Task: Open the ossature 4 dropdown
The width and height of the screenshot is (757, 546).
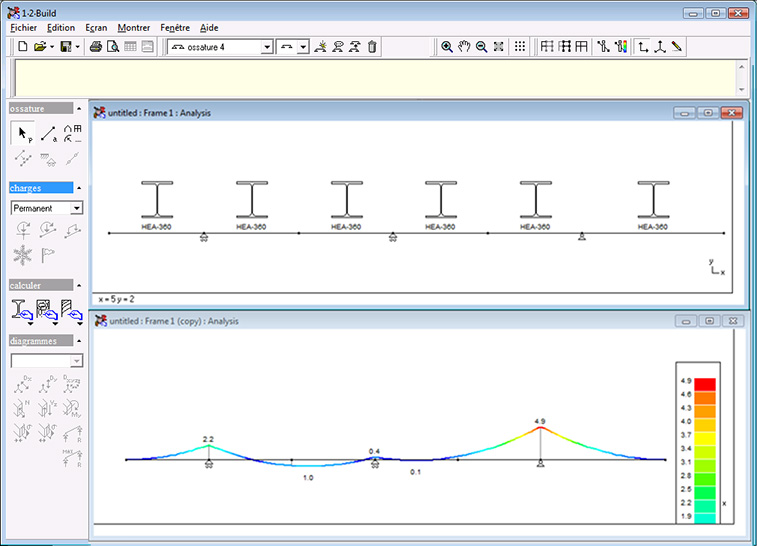Action: pos(267,47)
